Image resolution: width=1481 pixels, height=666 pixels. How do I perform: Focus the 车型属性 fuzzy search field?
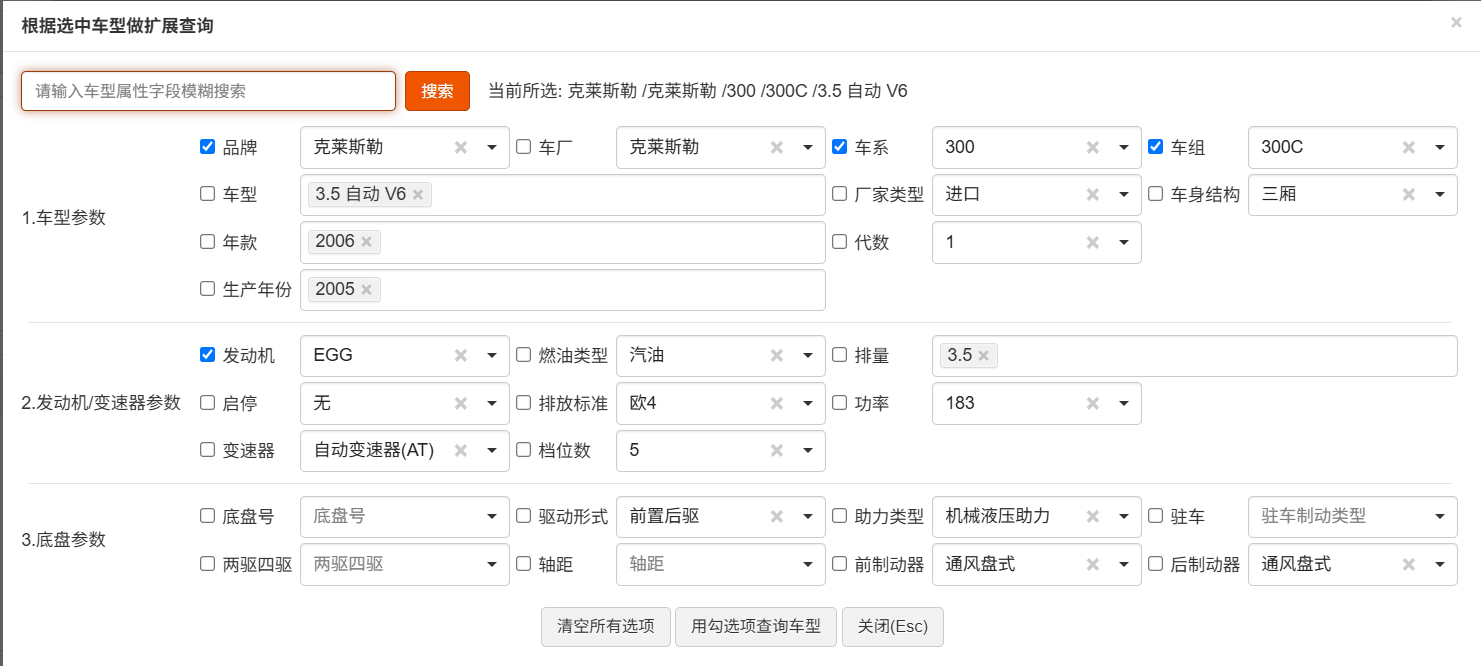pos(208,91)
